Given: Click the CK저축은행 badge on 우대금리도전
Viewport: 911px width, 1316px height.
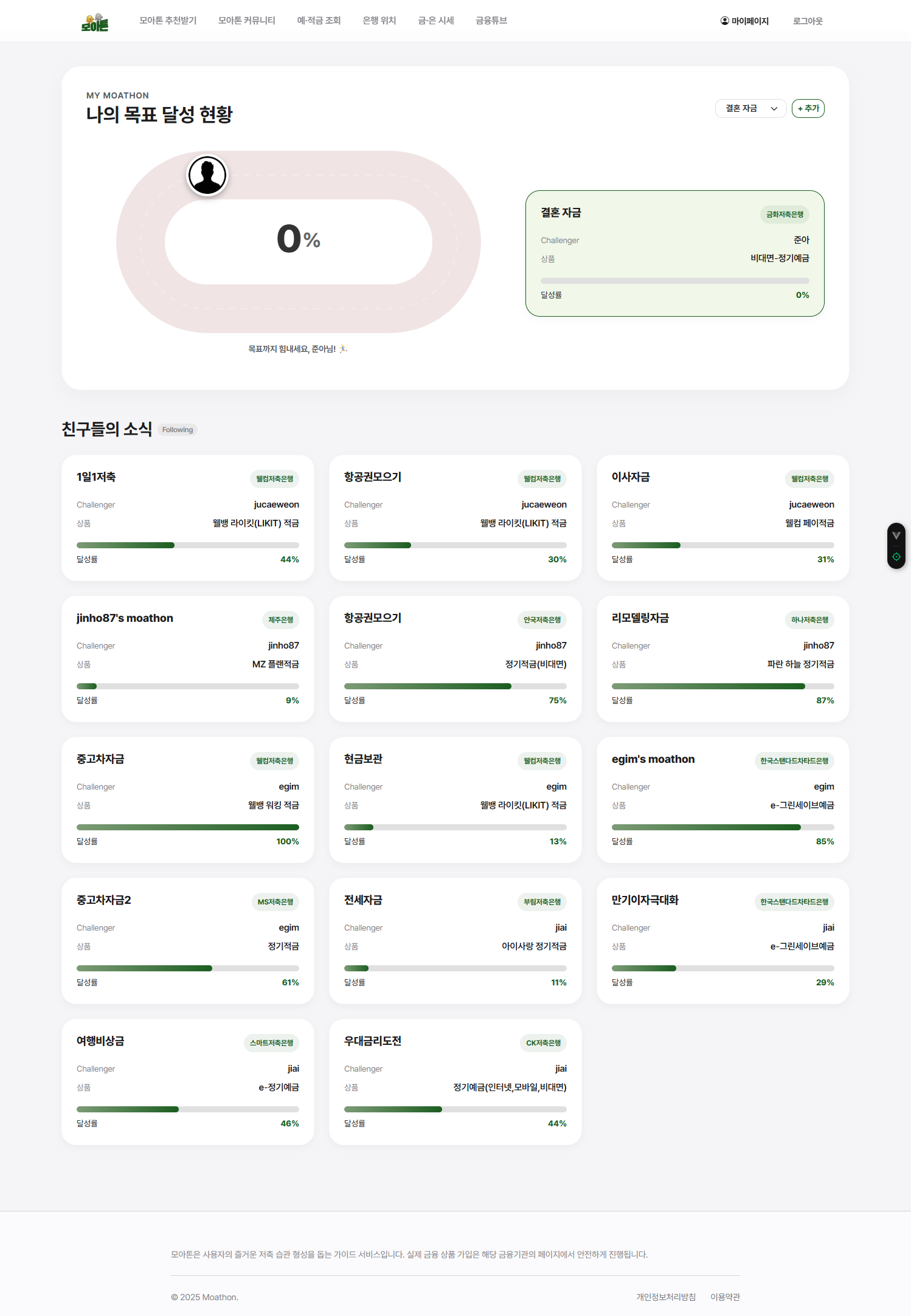Looking at the screenshot, I should (x=542, y=1043).
